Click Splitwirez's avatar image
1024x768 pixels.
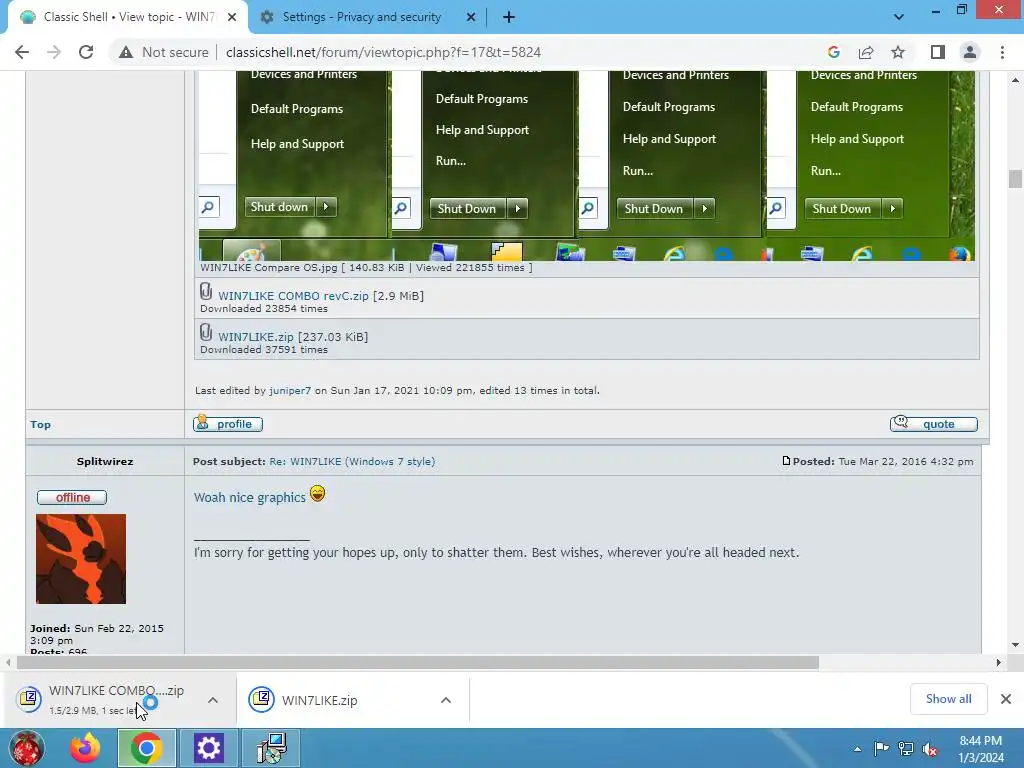[x=81, y=559]
